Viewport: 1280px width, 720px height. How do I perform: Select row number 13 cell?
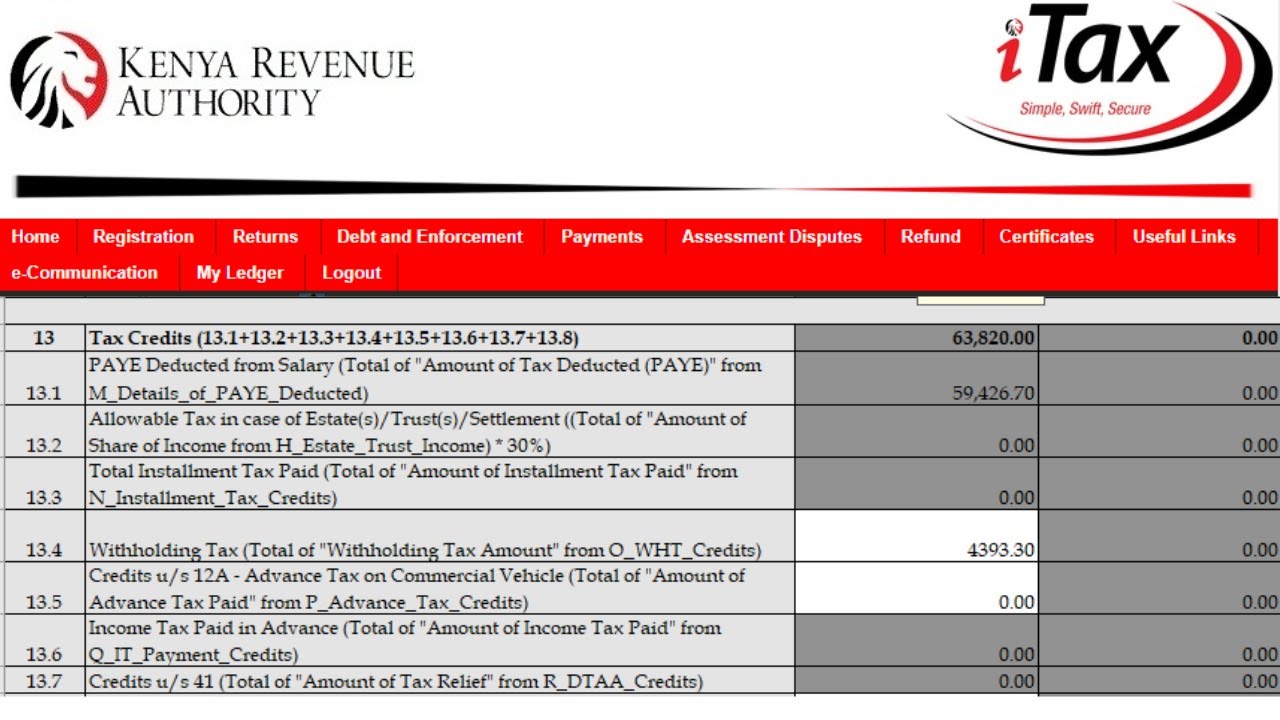(44, 338)
